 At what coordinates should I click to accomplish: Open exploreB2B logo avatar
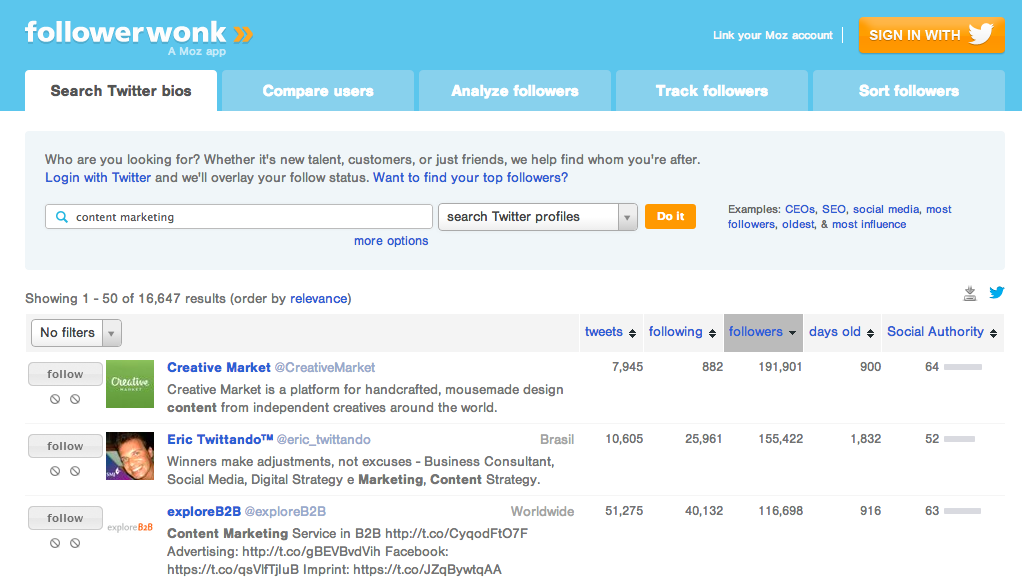pyautogui.click(x=130, y=527)
